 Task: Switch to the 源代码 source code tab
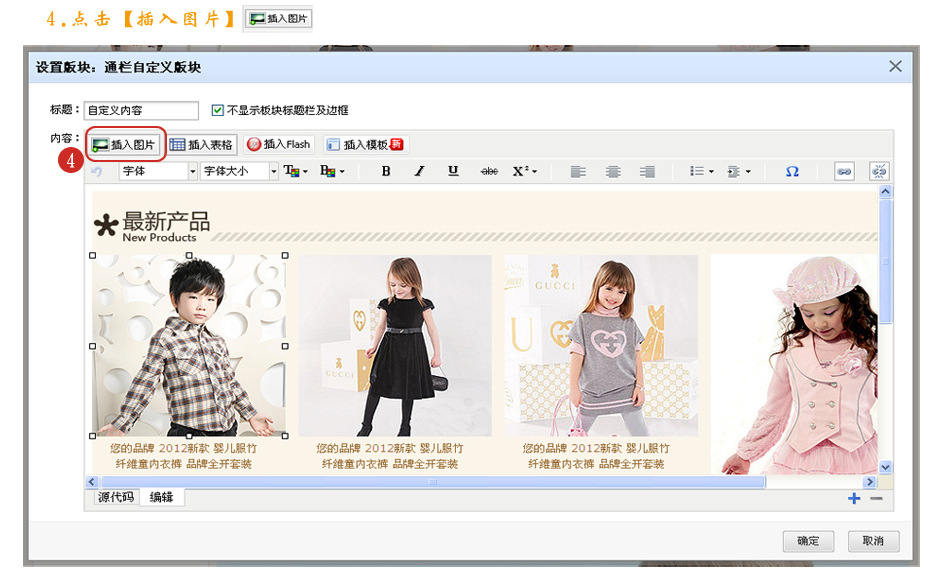pos(115,497)
